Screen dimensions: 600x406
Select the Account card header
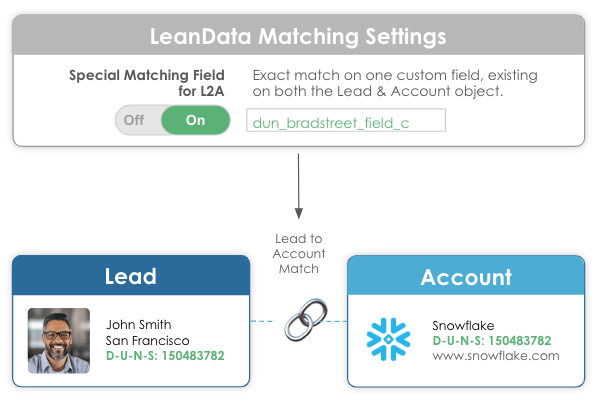pyautogui.click(x=465, y=277)
